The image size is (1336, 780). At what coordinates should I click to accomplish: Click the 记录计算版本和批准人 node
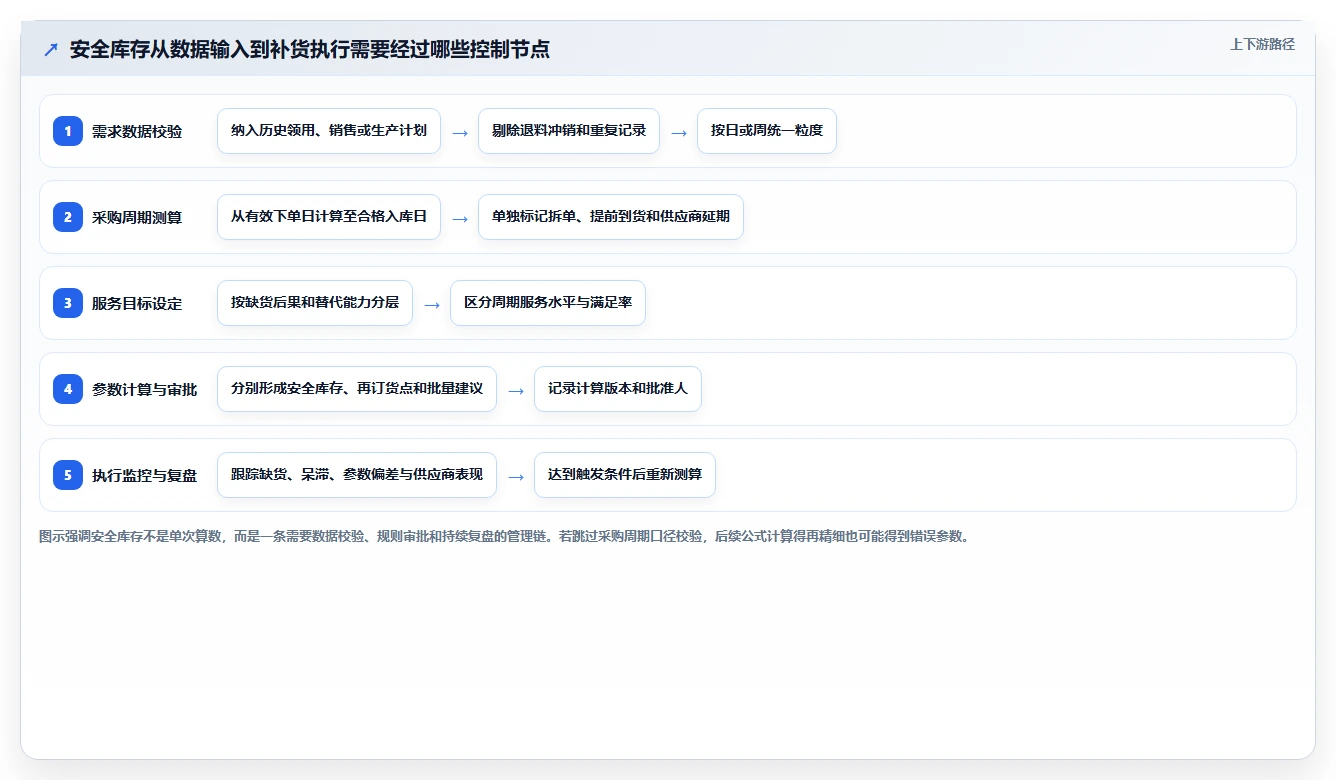click(618, 389)
